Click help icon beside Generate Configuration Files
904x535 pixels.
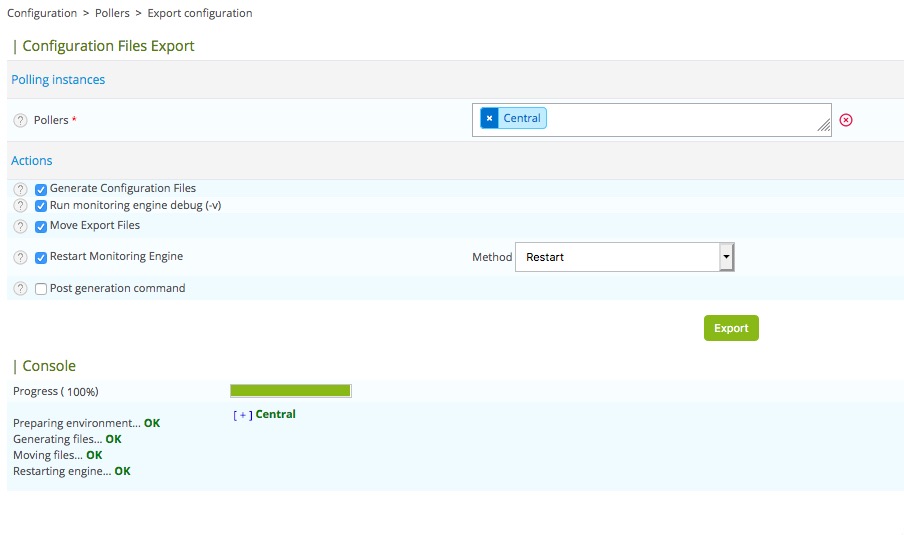(x=20, y=189)
